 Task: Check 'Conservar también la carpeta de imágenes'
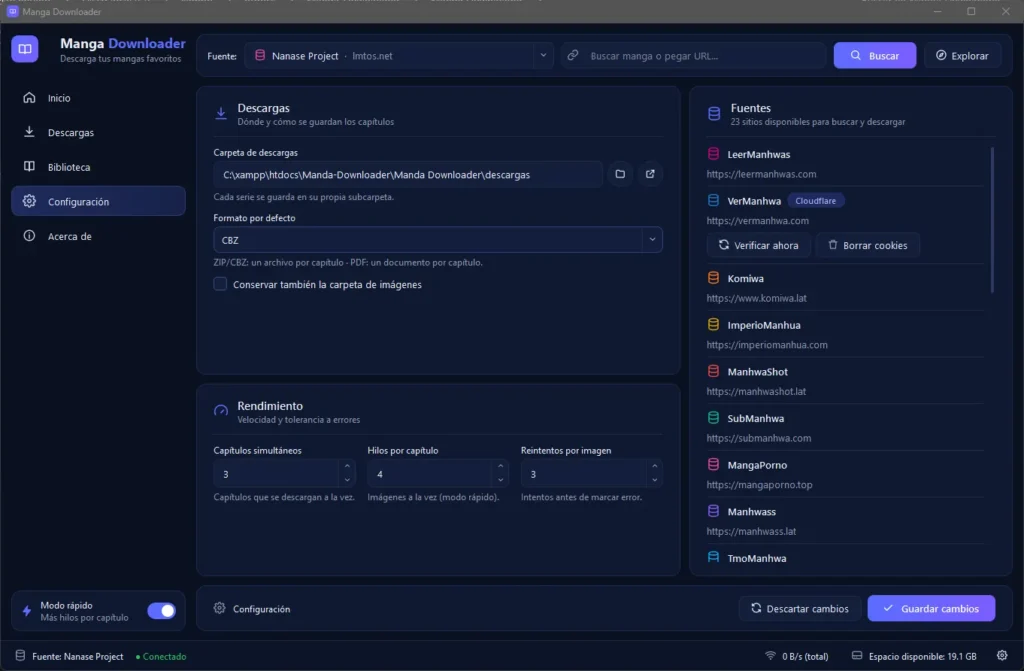click(x=220, y=284)
